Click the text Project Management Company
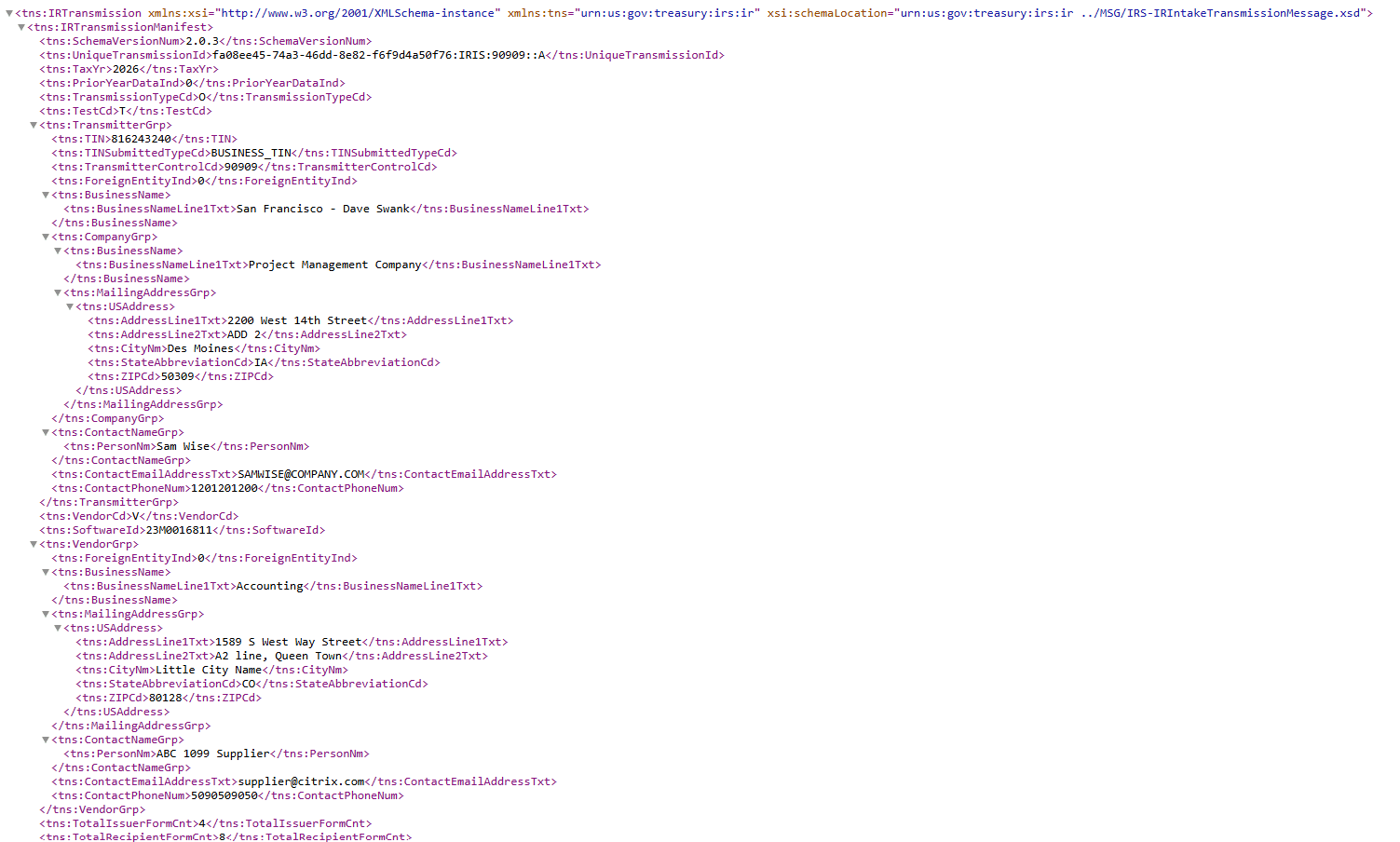The image size is (1400, 842). click(335, 265)
